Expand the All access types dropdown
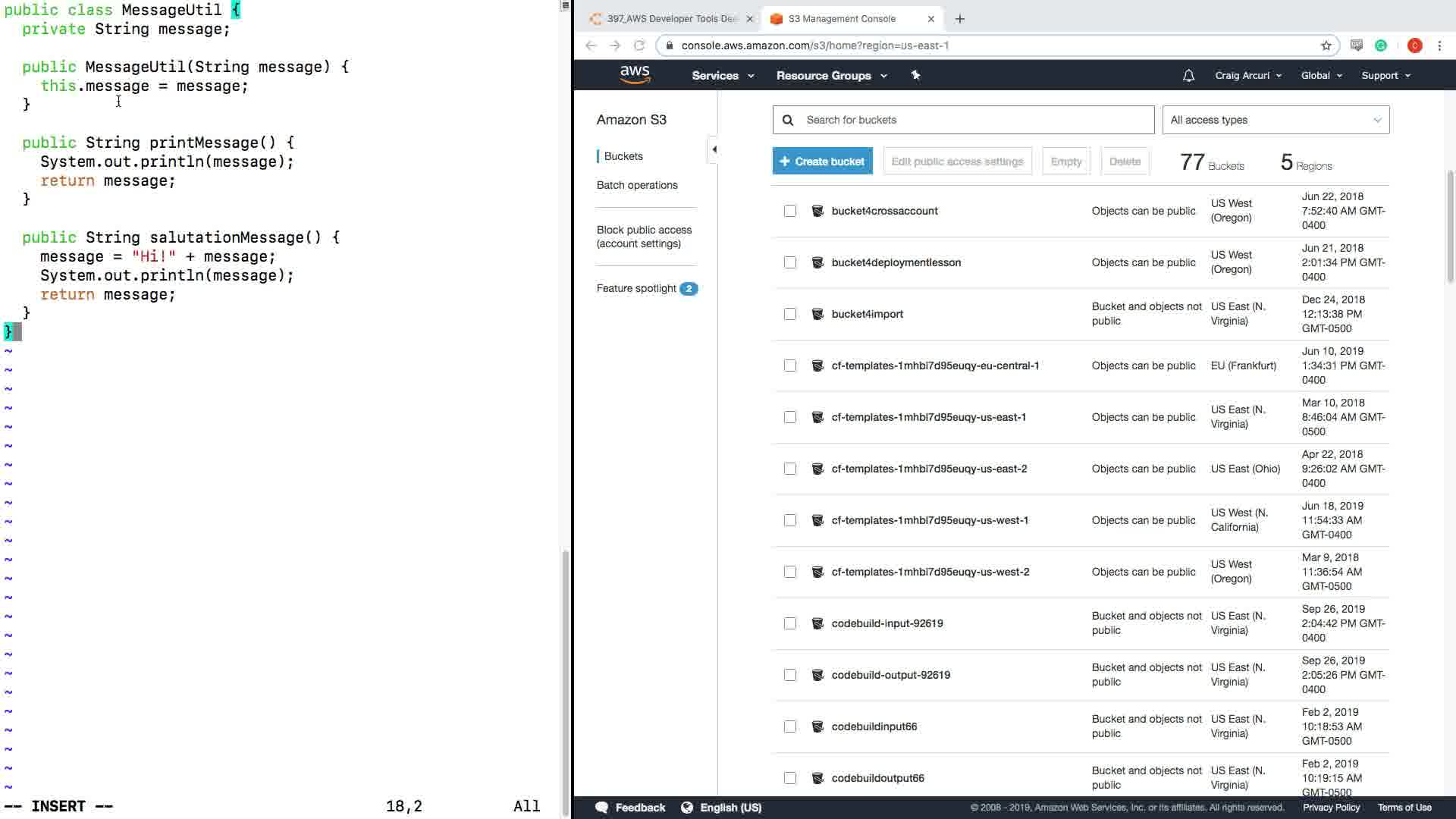Screen dimensions: 1456x819 [1276, 120]
